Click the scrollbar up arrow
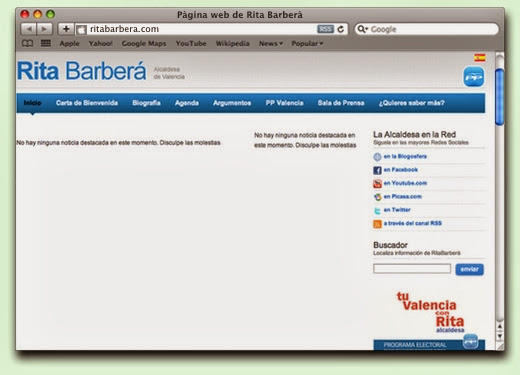This screenshot has width=520, height=375. pos(500,326)
